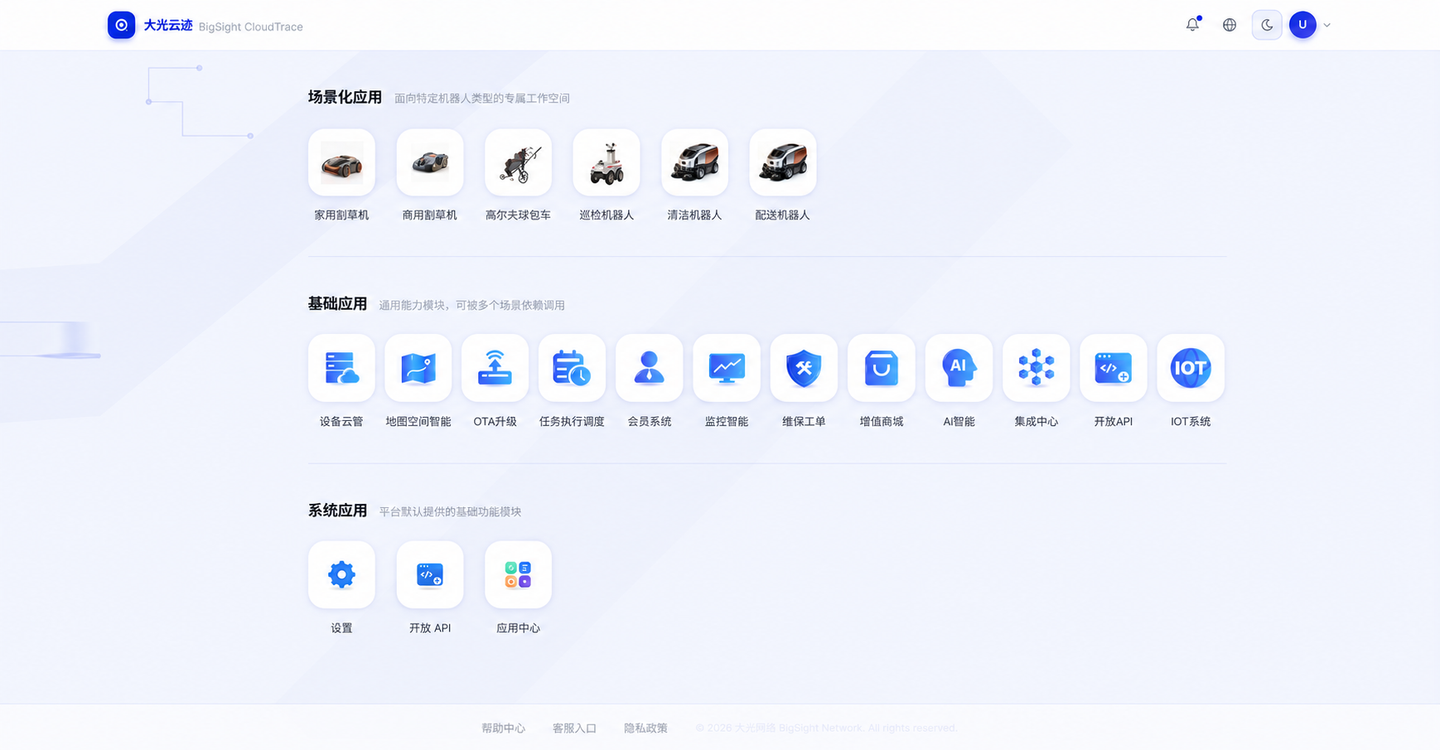Click the 场景化应用 section heading
The width and height of the screenshot is (1440, 750).
(345, 97)
